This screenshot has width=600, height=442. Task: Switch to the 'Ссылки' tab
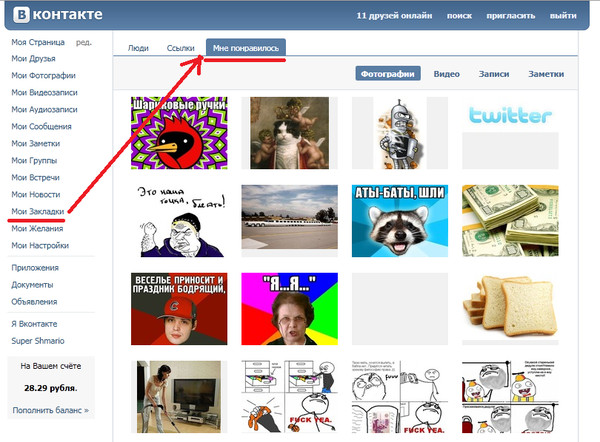click(x=181, y=48)
